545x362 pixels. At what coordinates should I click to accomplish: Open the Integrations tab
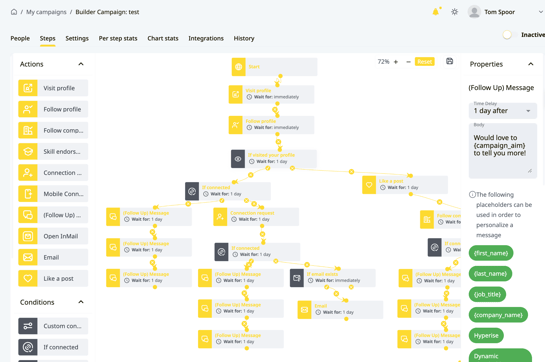coord(206,38)
